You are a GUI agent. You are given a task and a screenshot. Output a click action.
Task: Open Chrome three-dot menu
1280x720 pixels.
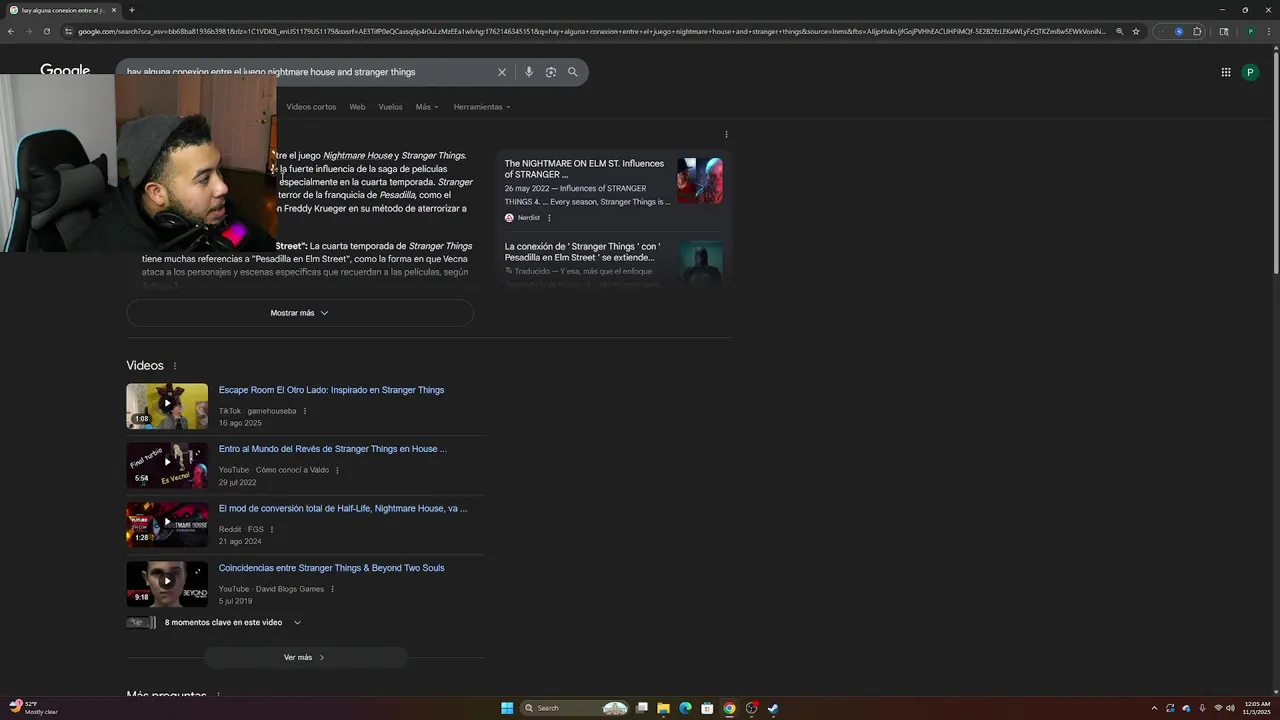click(x=1268, y=31)
